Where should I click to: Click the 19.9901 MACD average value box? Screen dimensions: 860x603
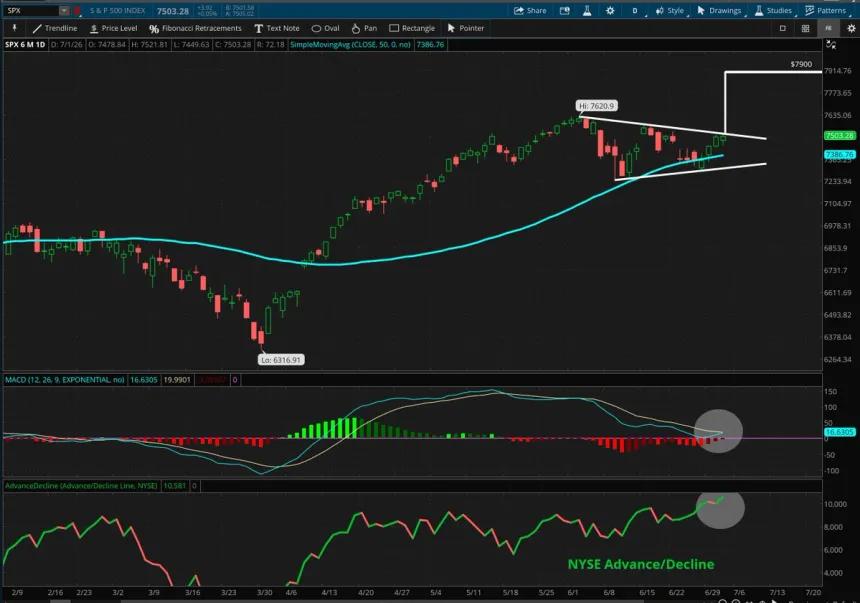pyautogui.click(x=177, y=380)
